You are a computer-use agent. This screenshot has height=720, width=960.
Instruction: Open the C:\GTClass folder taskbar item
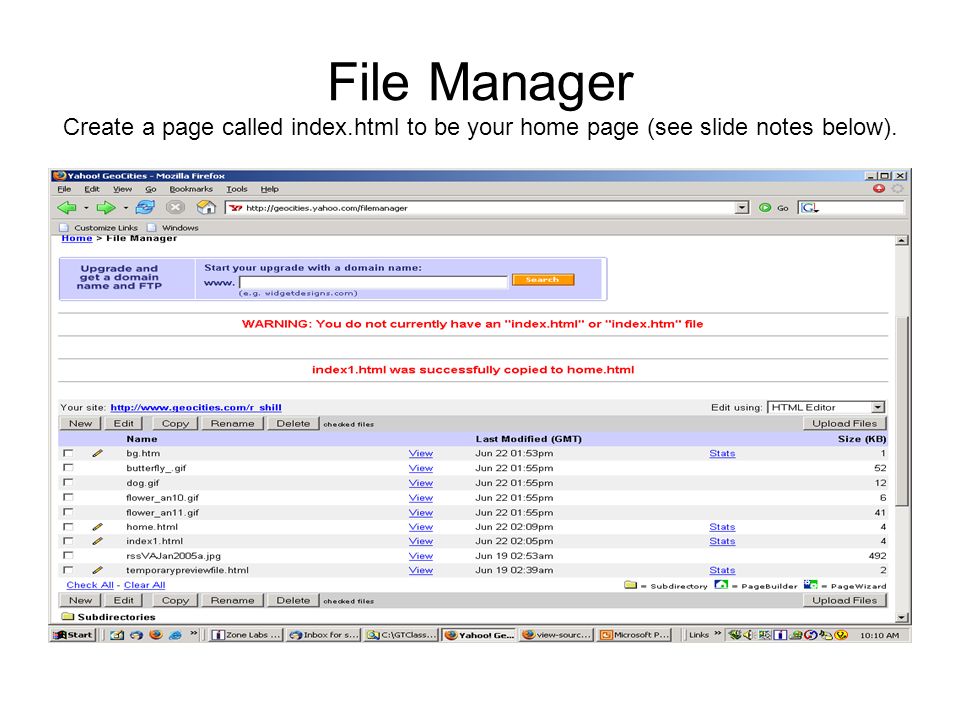401,635
